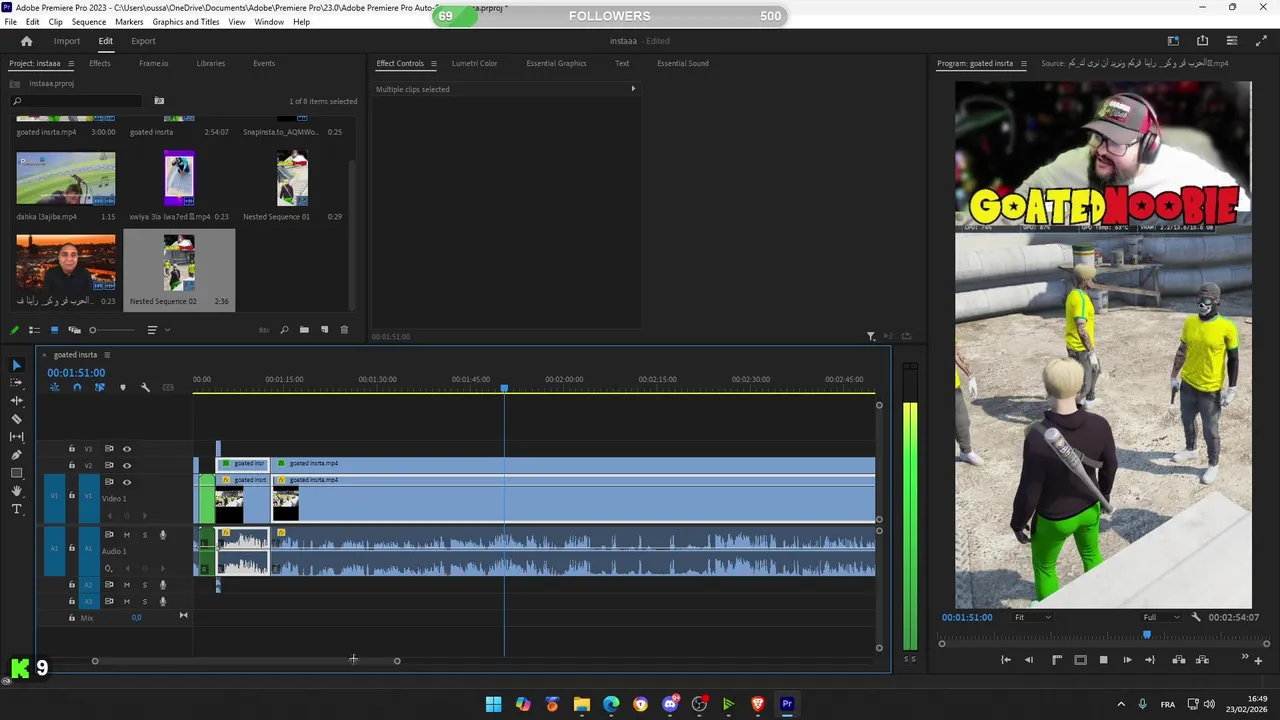Click the Lift button in program monitor
Viewport: 1280px width, 720px height.
click(1179, 660)
